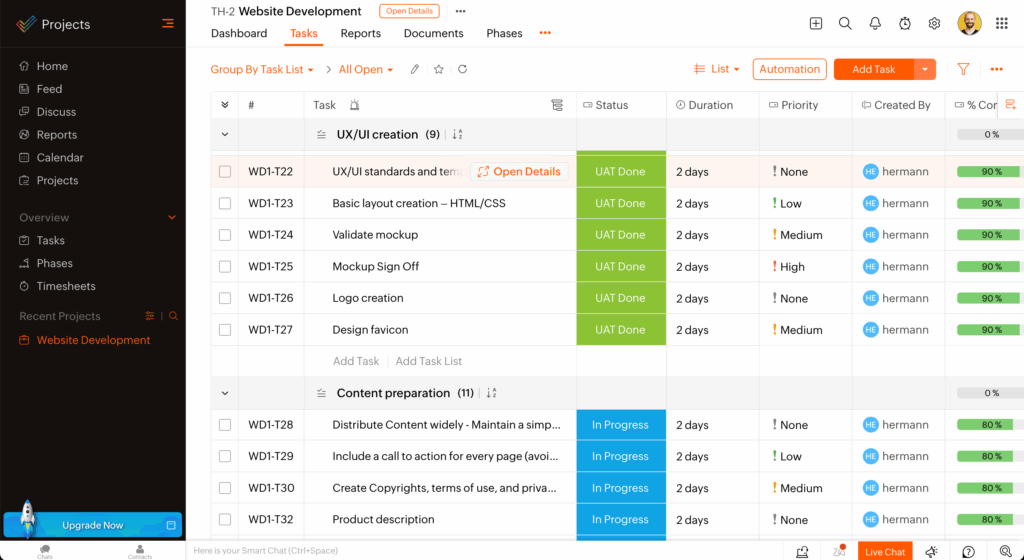Open the timer stopwatch icon
1024x560 pixels.
tap(904, 23)
